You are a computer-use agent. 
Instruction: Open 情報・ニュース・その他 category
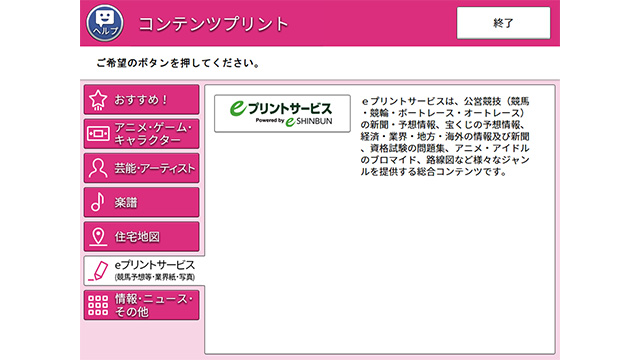(142, 305)
